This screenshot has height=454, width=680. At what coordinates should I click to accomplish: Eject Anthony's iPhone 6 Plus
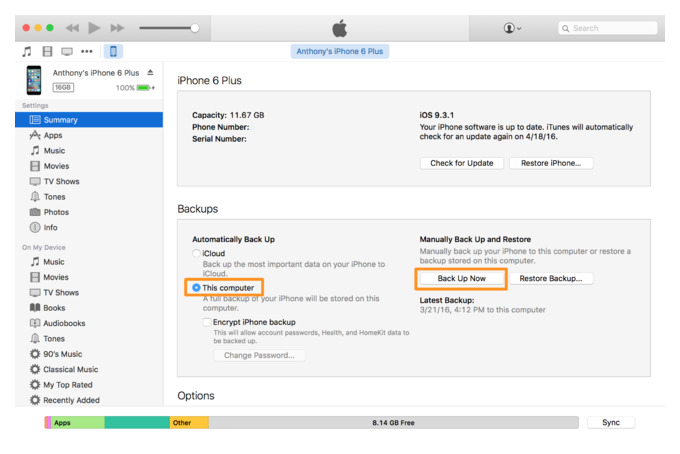pos(150,72)
